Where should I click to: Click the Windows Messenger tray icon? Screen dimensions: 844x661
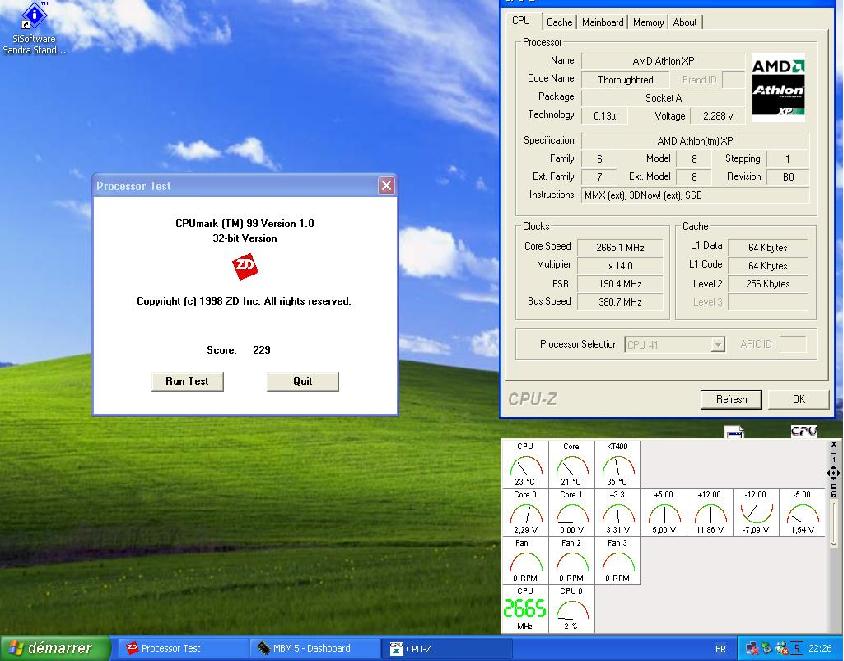pos(782,649)
